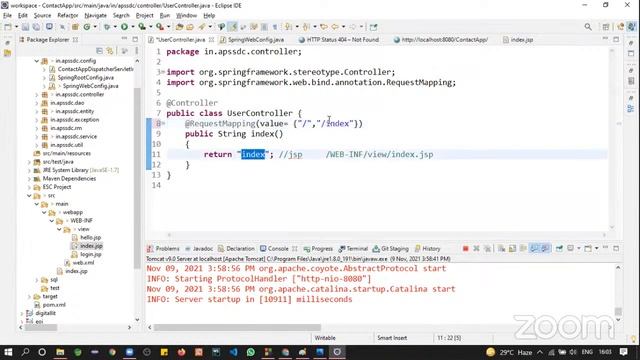Open the Navigate menu
The image size is (640, 360).
click(x=96, y=16)
